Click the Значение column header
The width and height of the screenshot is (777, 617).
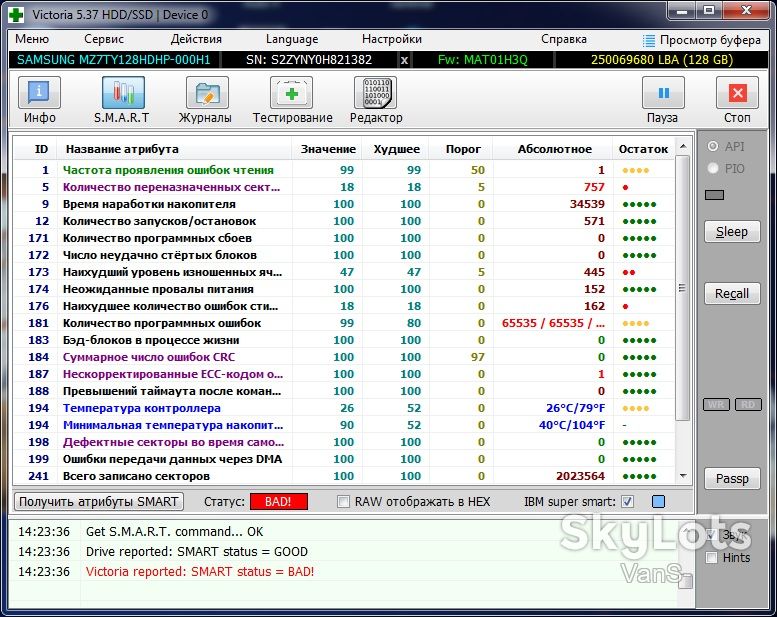pyautogui.click(x=328, y=149)
